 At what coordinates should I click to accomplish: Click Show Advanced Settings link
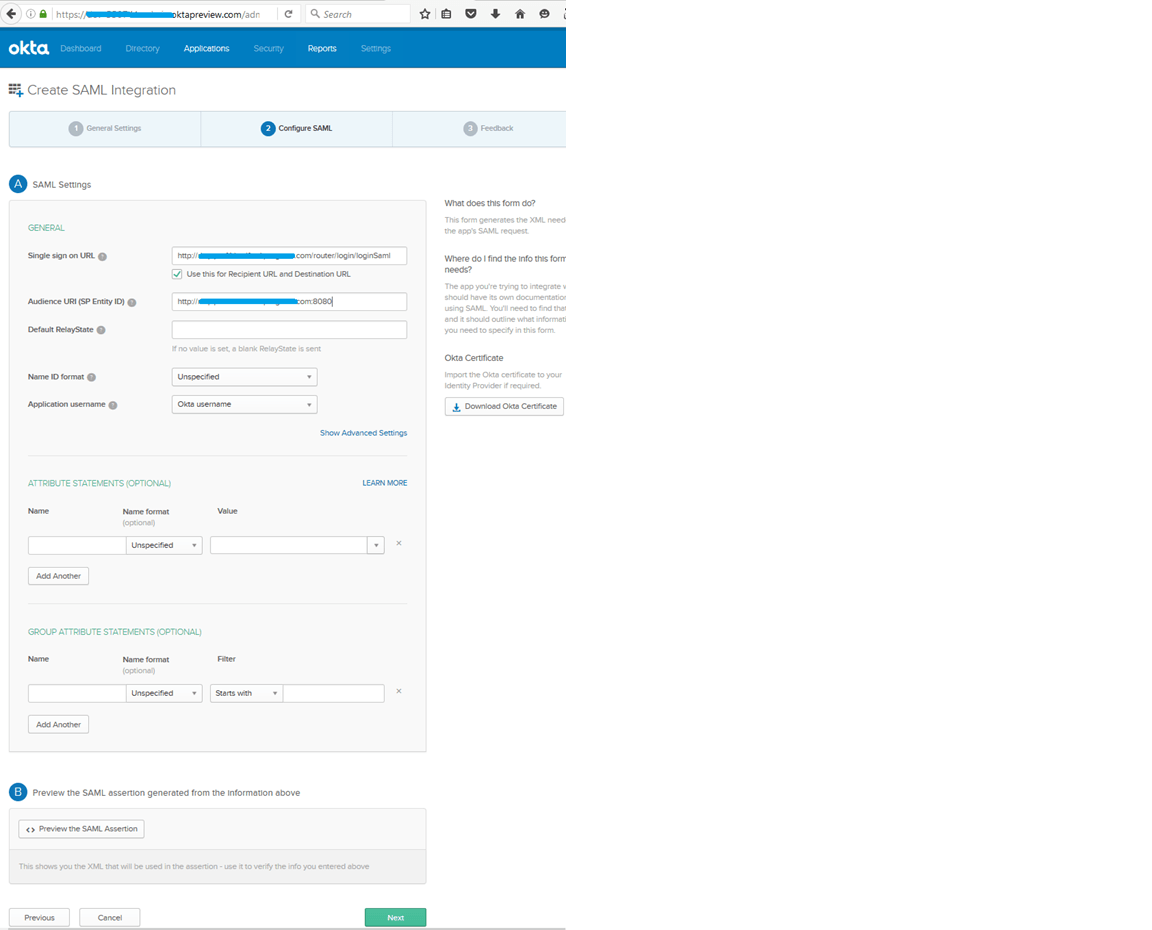[x=363, y=433]
